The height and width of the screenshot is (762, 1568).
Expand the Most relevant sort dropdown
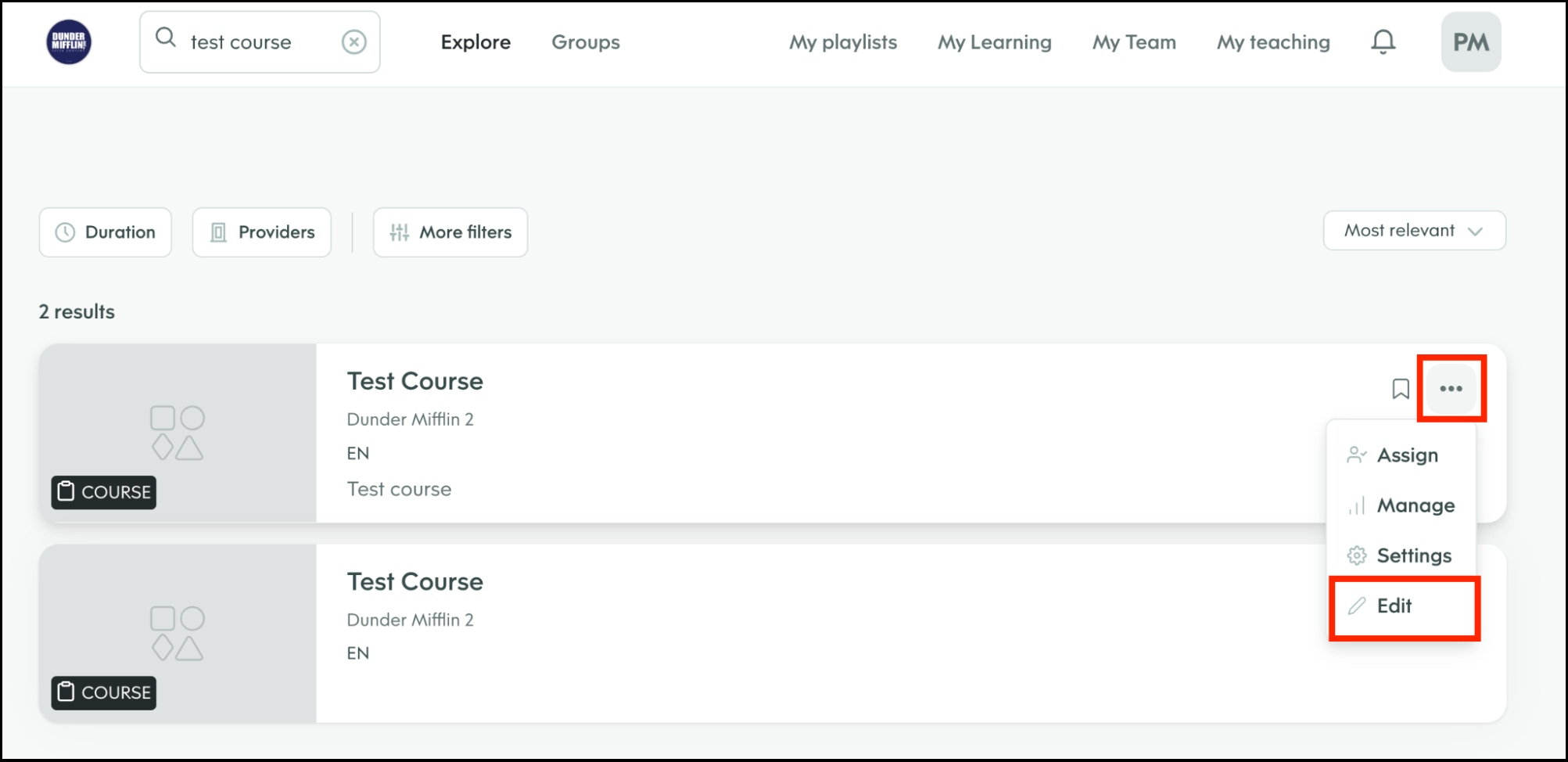click(x=1414, y=231)
